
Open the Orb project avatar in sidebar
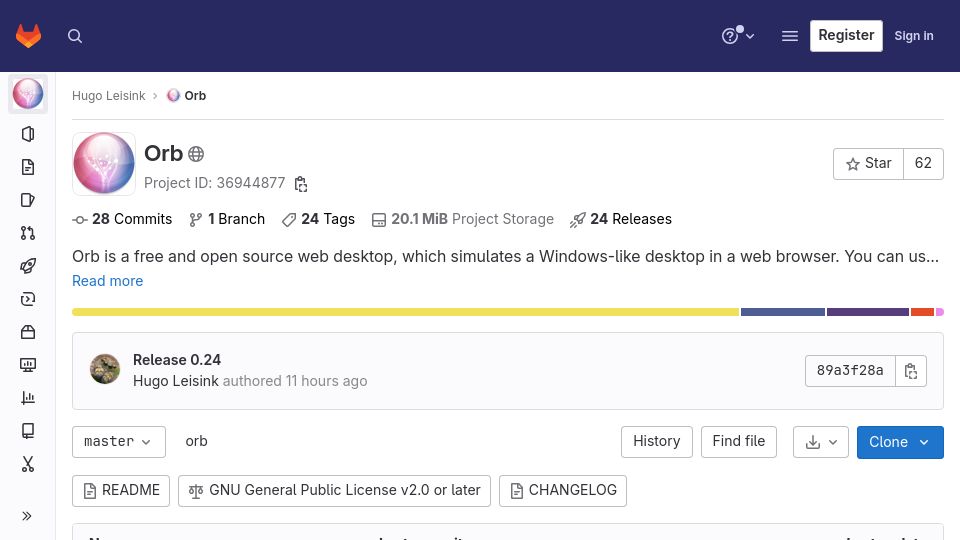[28, 94]
